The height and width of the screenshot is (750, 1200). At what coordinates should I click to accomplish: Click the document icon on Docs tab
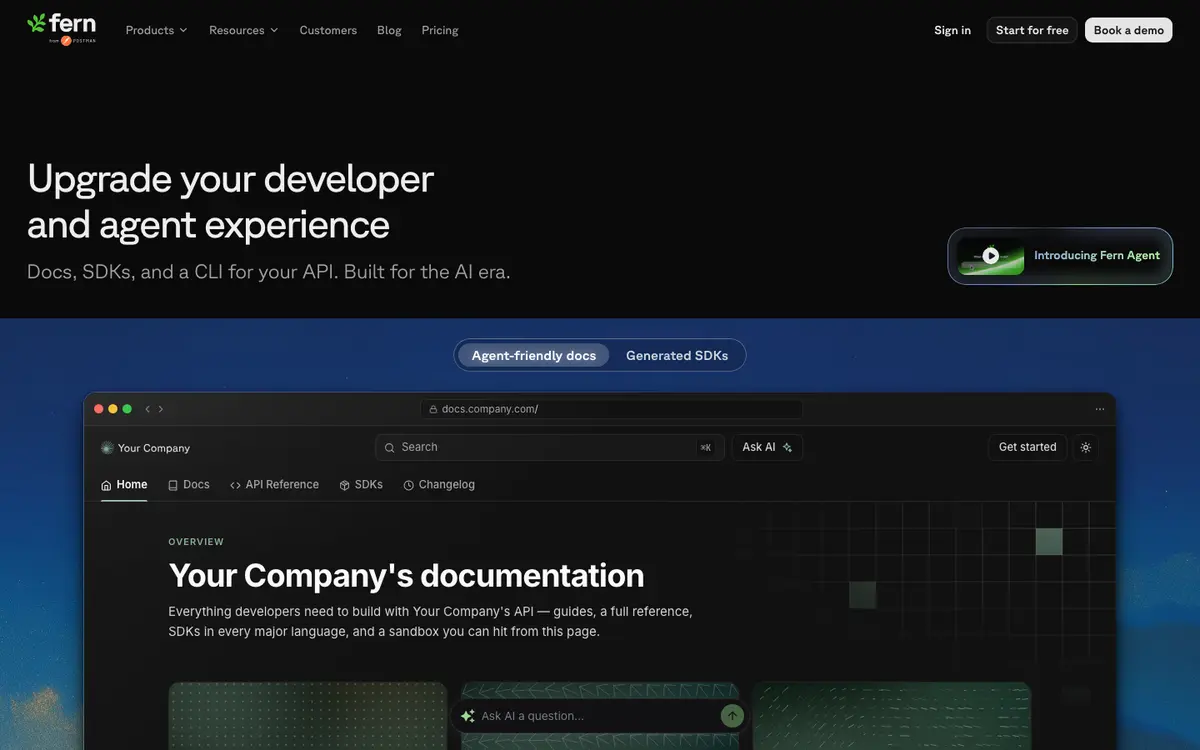[x=173, y=485]
